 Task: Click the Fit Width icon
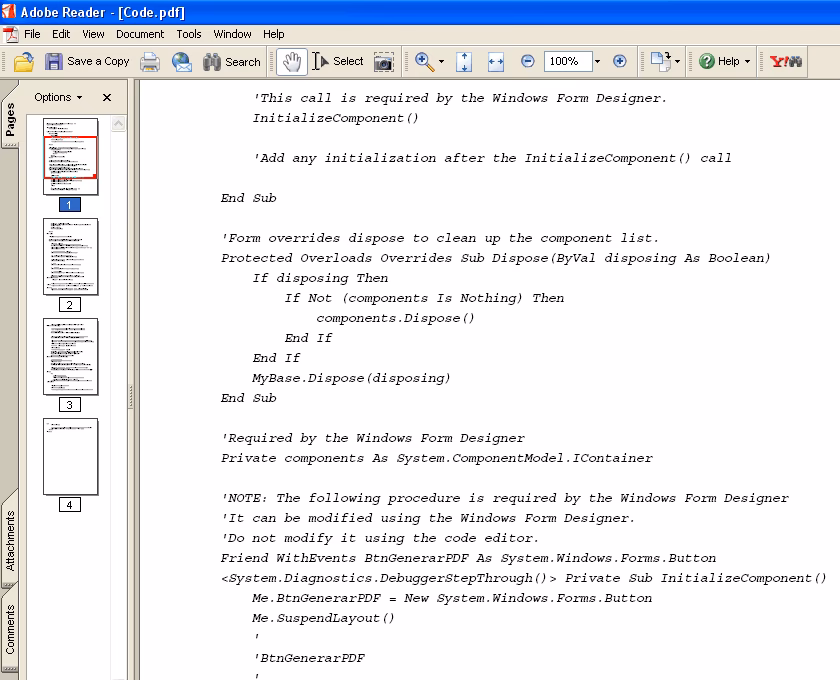pyautogui.click(x=496, y=62)
